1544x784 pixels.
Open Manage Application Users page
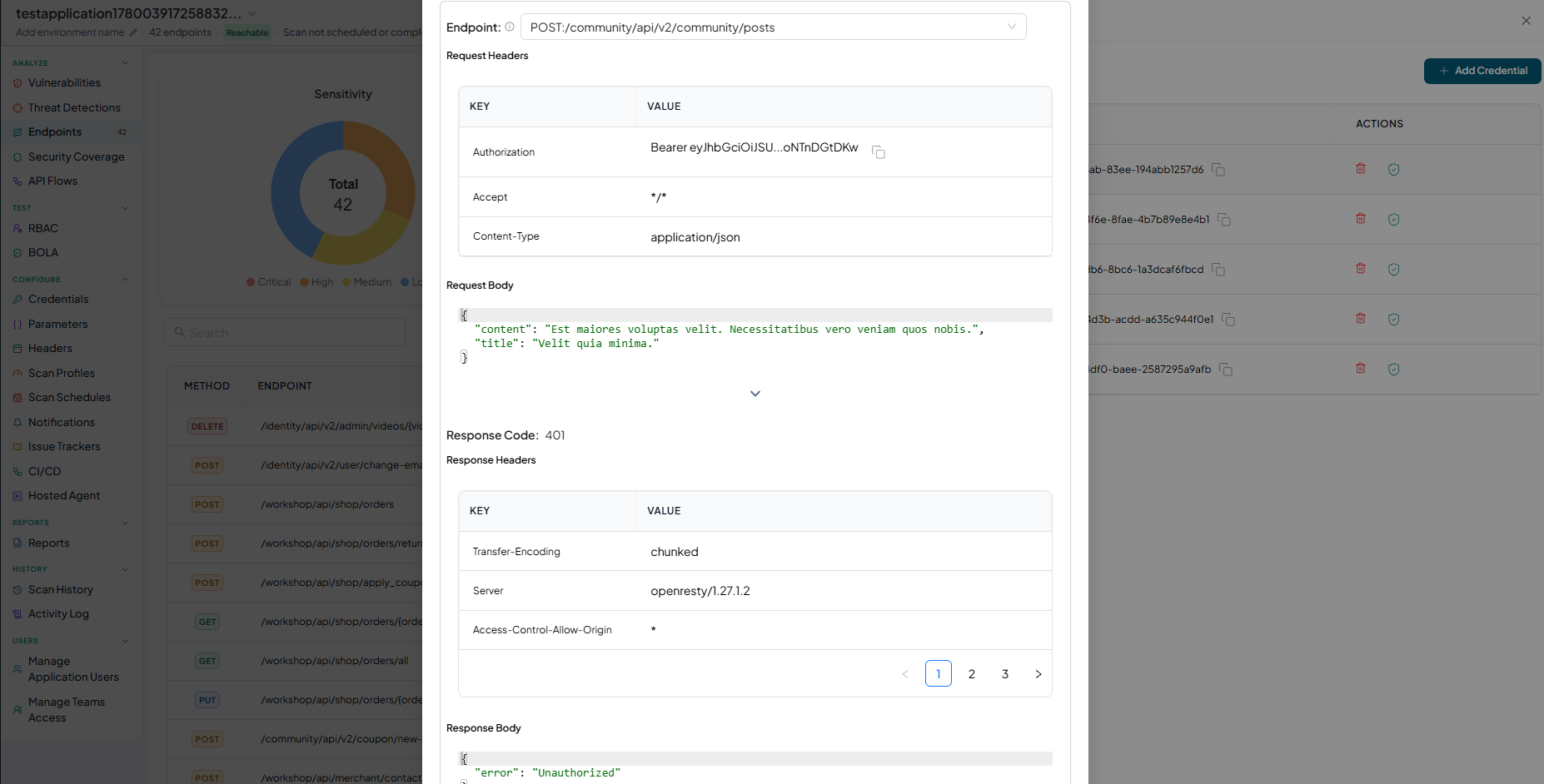[73, 669]
